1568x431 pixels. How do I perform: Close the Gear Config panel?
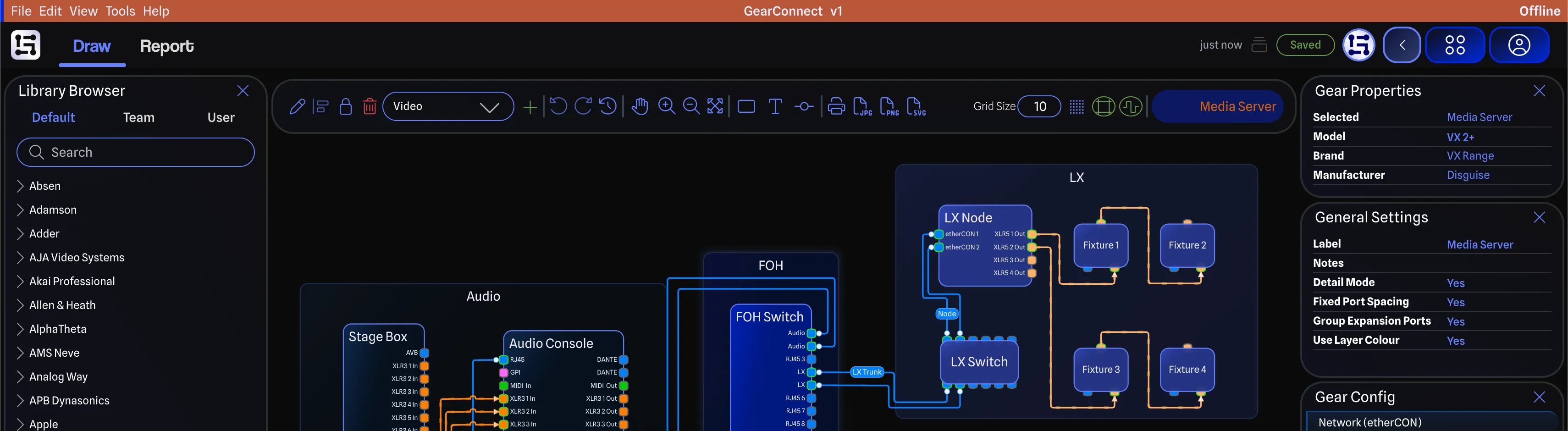tap(1540, 397)
